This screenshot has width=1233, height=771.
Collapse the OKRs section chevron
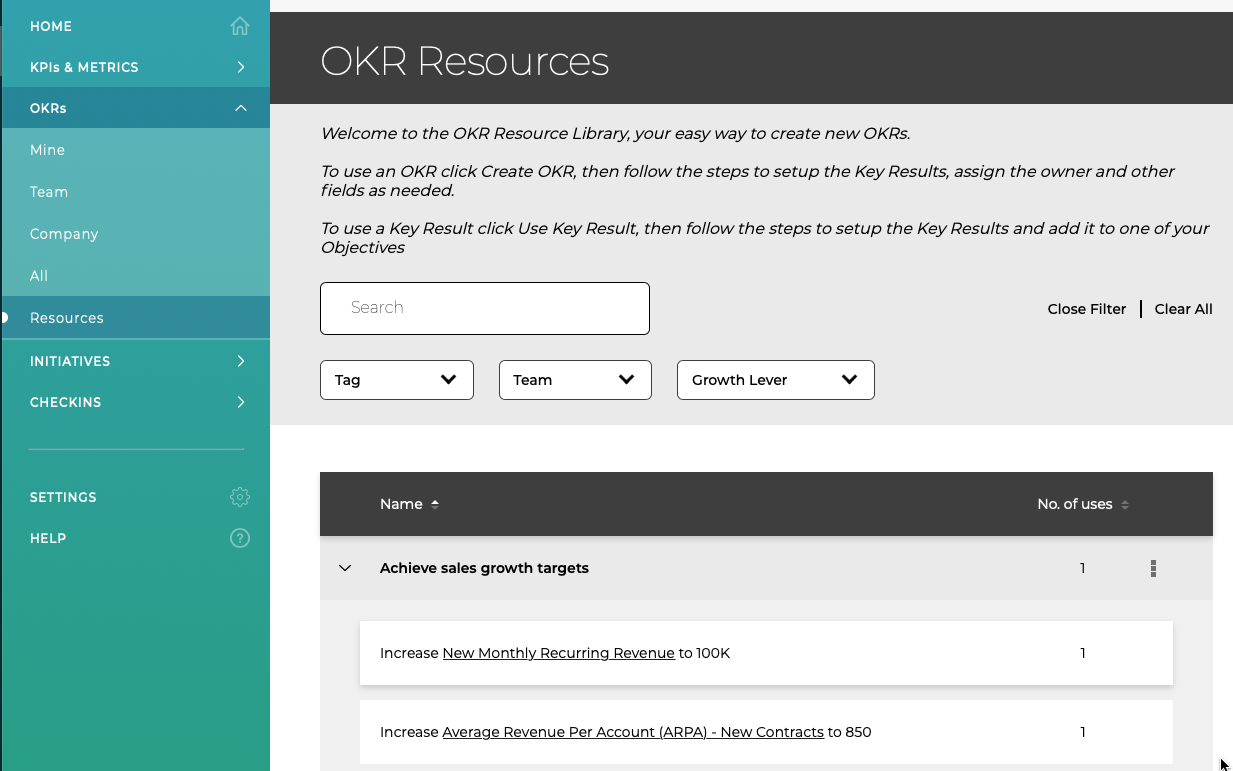click(241, 108)
